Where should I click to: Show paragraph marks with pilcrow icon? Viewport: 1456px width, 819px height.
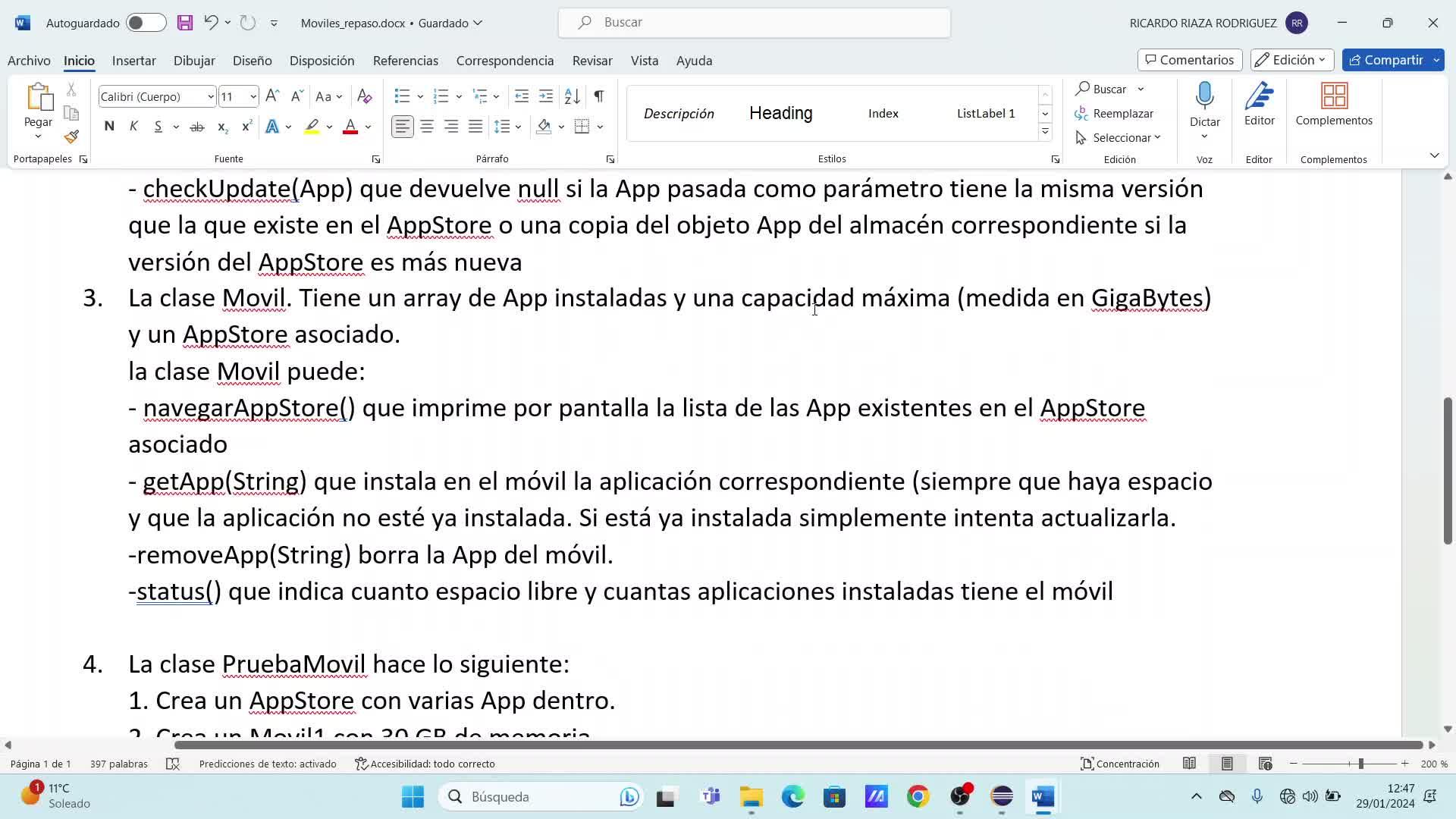(599, 96)
